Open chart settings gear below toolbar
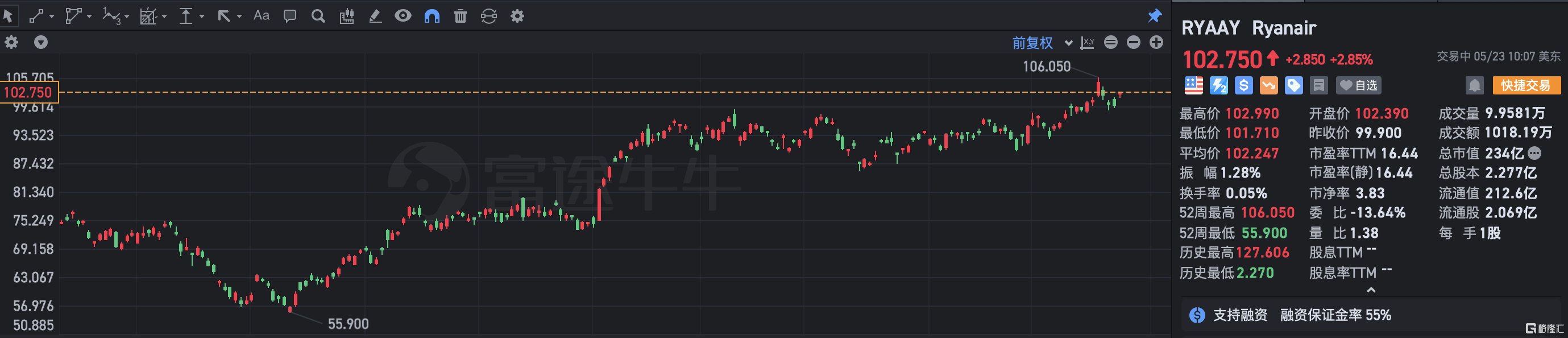Image resolution: width=1568 pixels, height=338 pixels. pyautogui.click(x=11, y=42)
